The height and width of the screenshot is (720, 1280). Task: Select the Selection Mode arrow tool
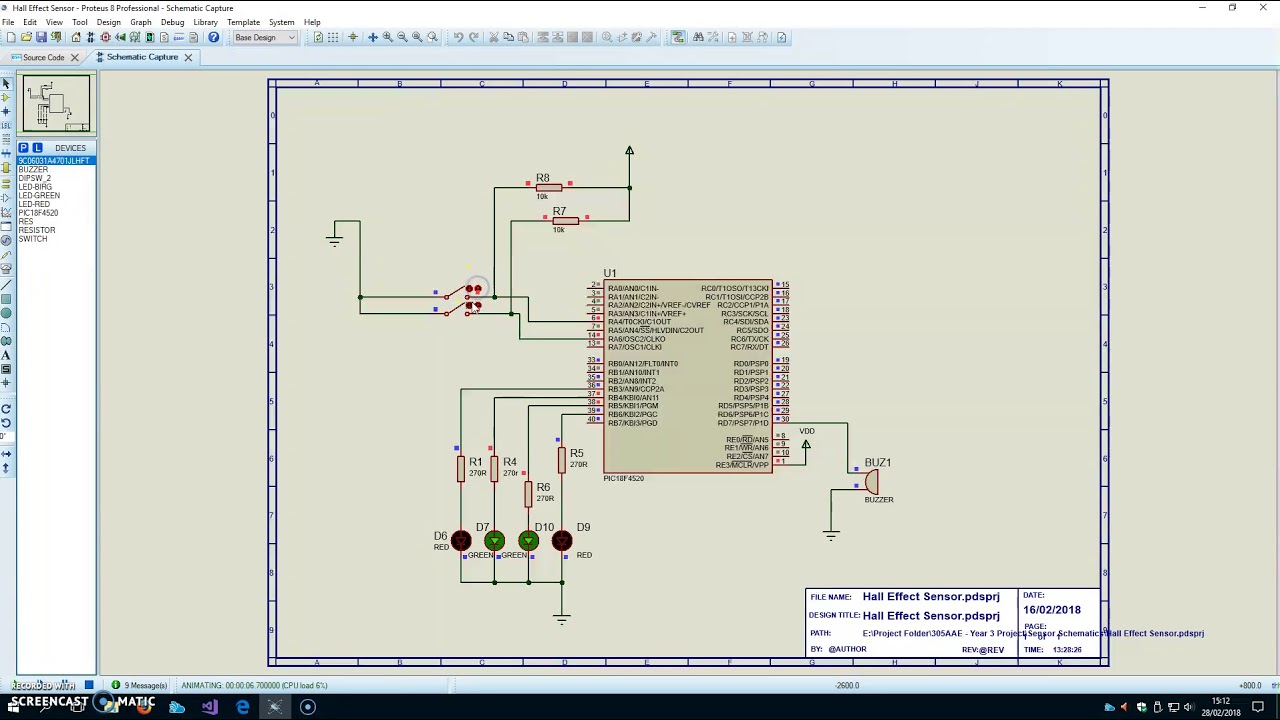point(6,84)
